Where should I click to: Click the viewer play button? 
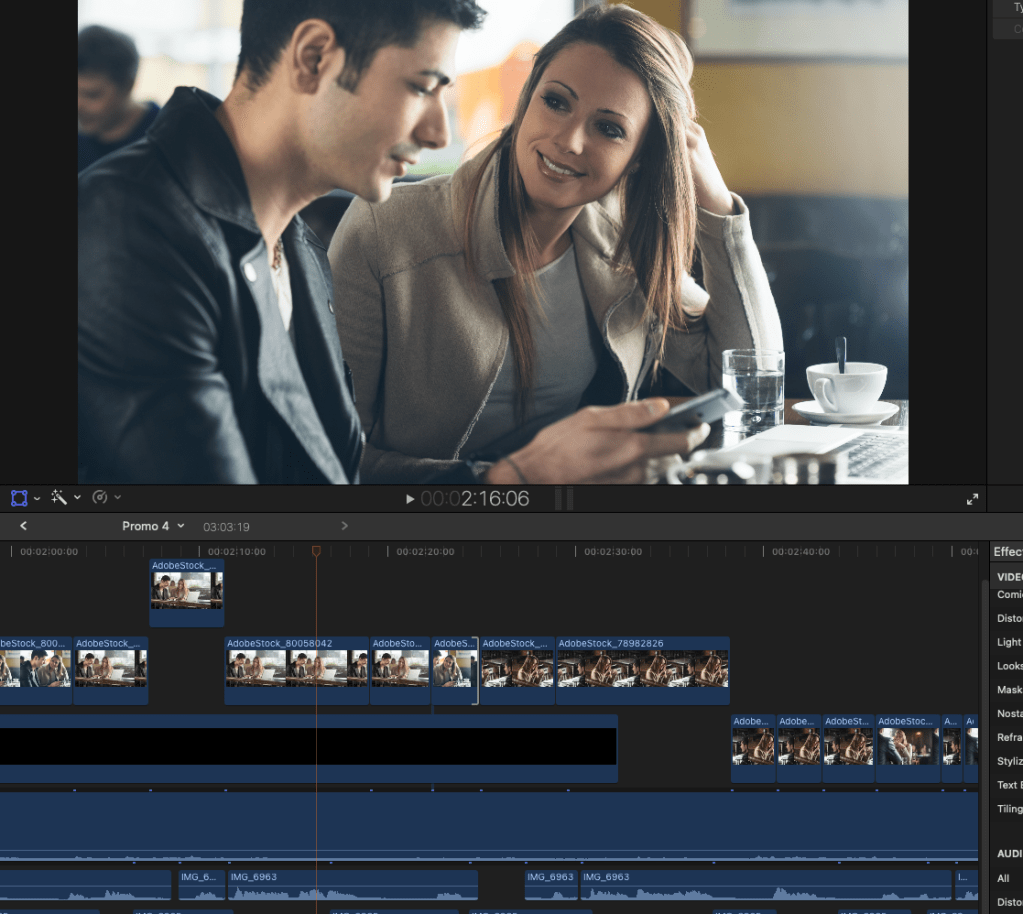[410, 499]
